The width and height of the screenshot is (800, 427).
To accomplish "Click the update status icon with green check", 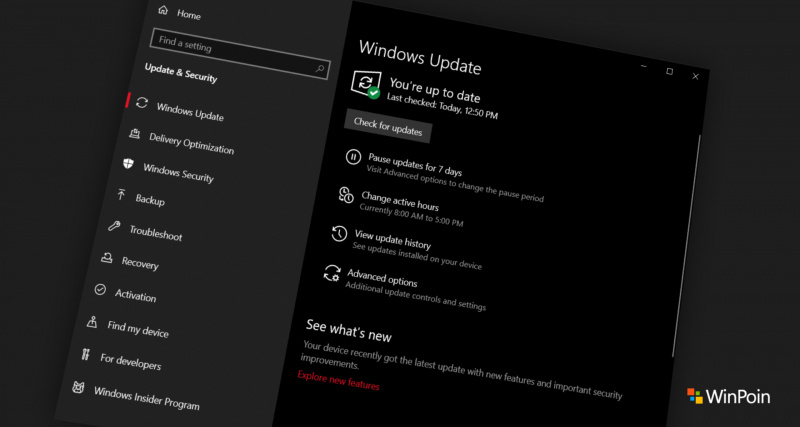I will pyautogui.click(x=366, y=85).
